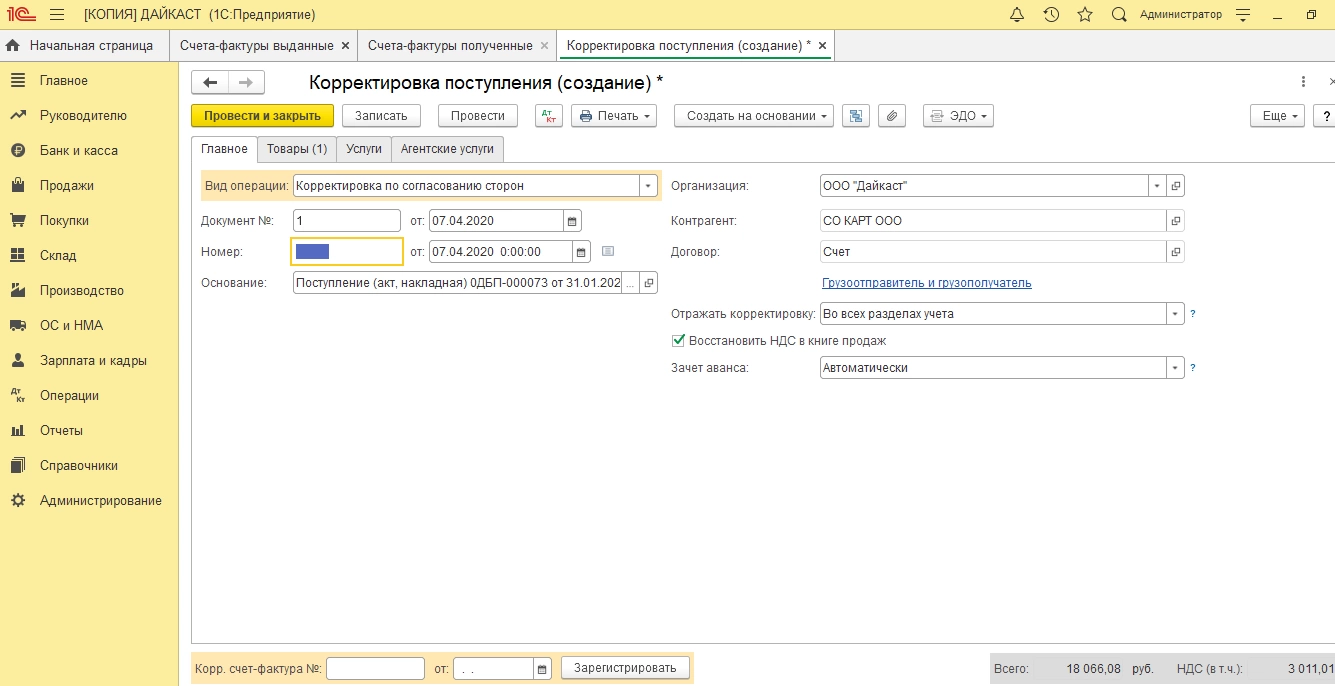The width and height of the screenshot is (1335, 686).
Task: Expand Зачет аванса dropdown
Action: 1176,368
